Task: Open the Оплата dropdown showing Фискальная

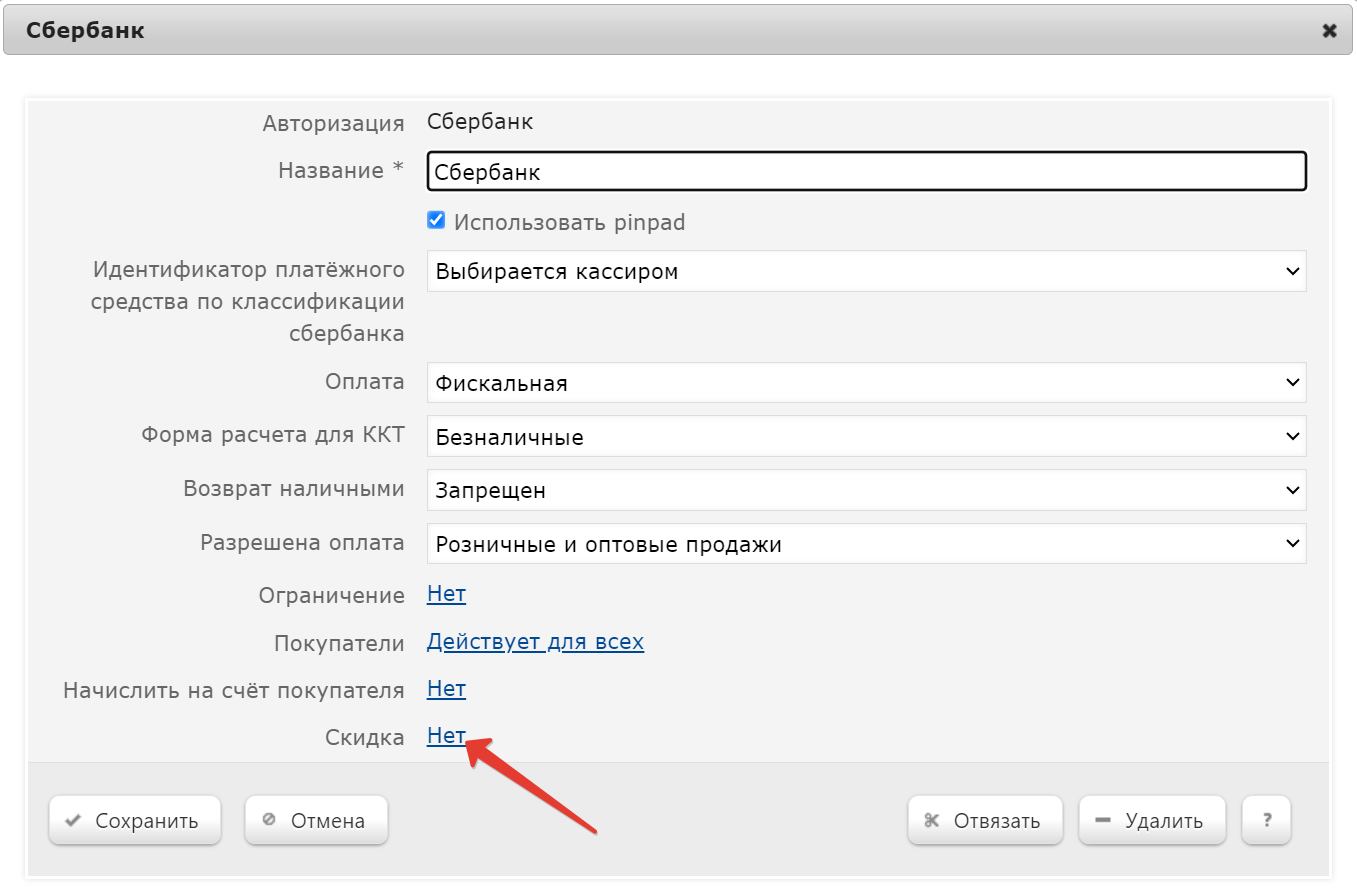Action: pos(866,382)
